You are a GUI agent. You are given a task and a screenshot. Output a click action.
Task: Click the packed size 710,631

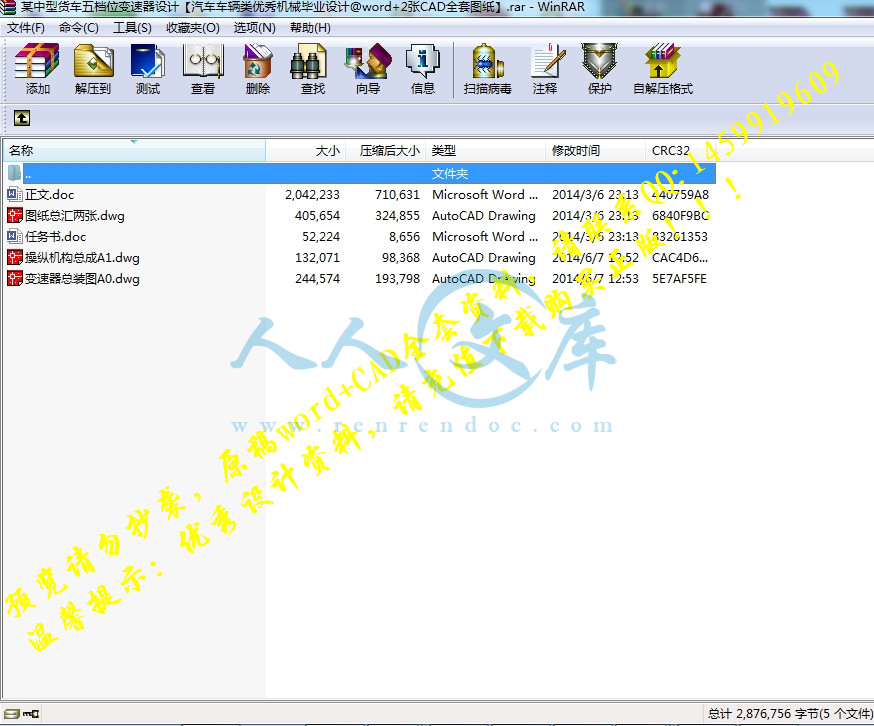pyautogui.click(x=397, y=195)
